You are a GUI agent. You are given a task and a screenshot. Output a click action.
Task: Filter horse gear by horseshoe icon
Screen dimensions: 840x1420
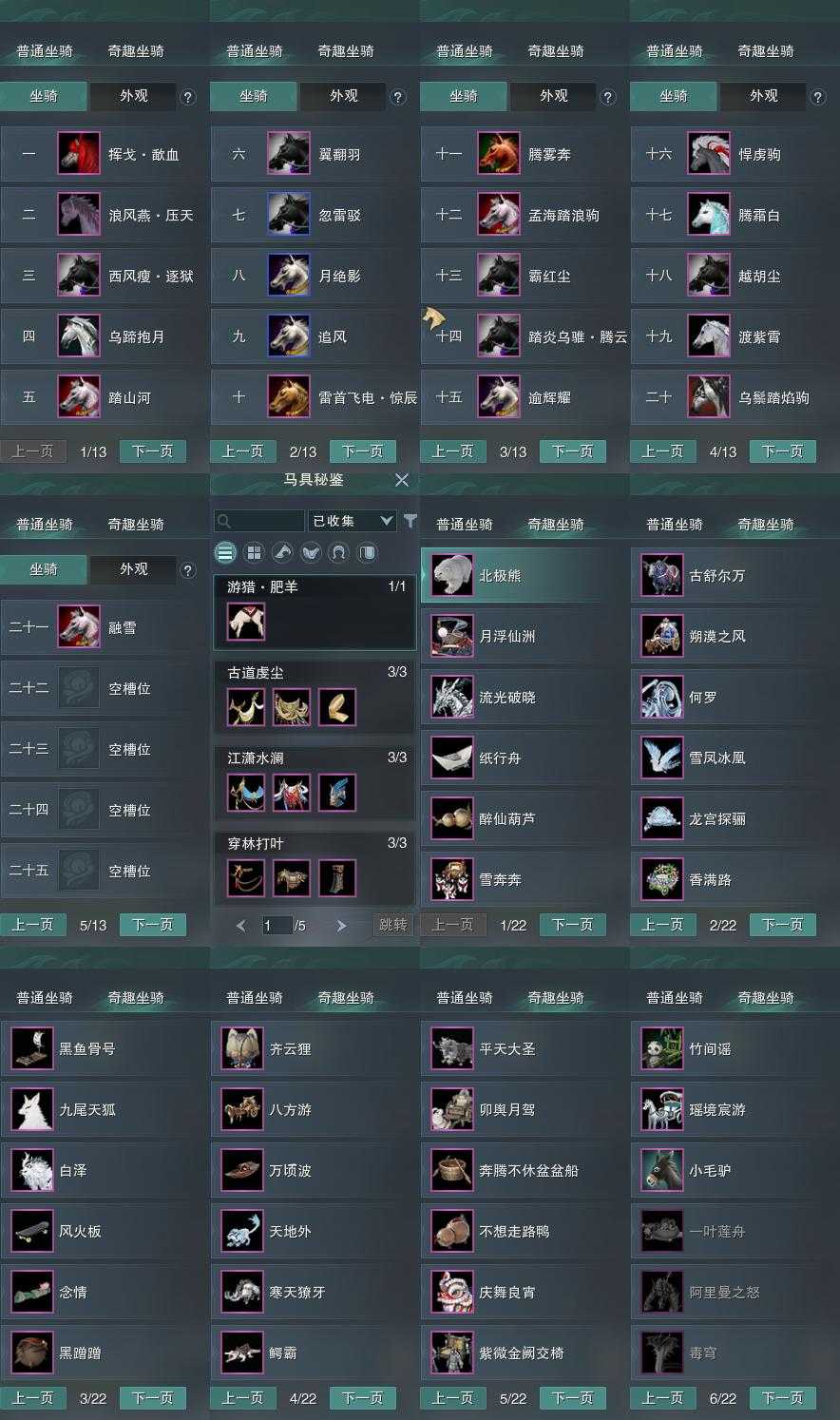339,552
